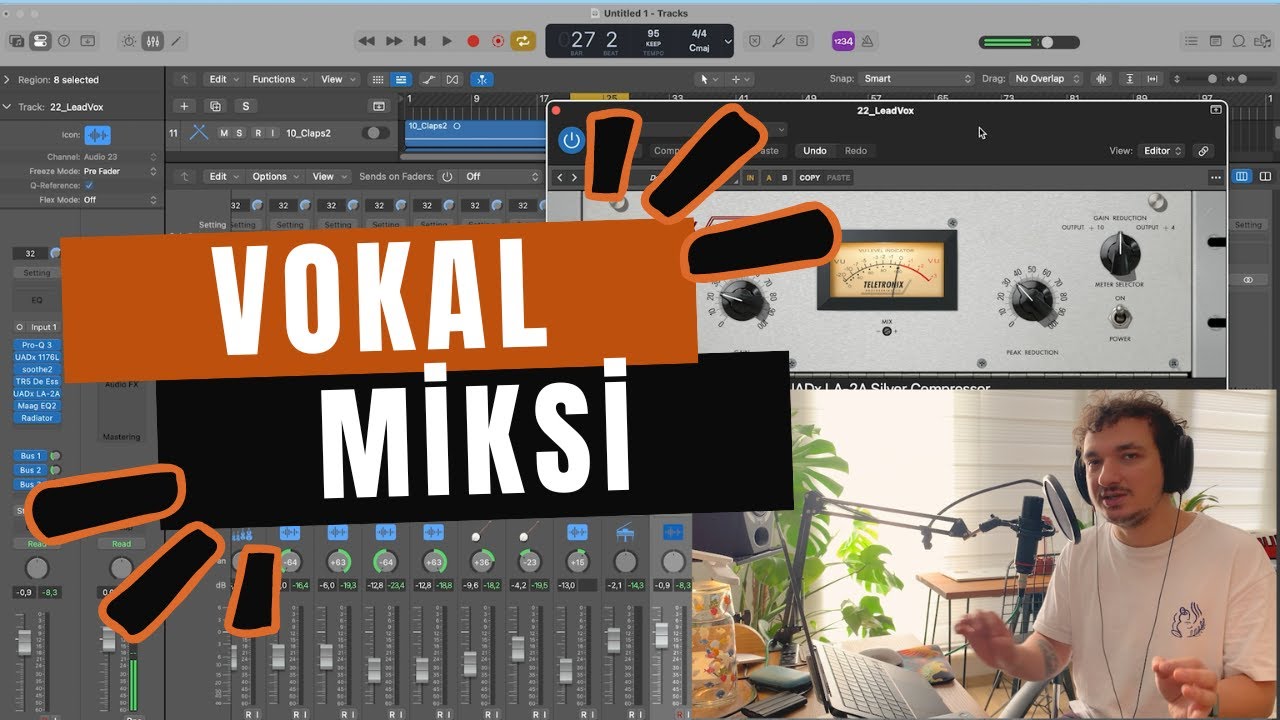Open the media Browsers panel
Viewport: 1280px width, 720px height.
pyautogui.click(x=1263, y=41)
